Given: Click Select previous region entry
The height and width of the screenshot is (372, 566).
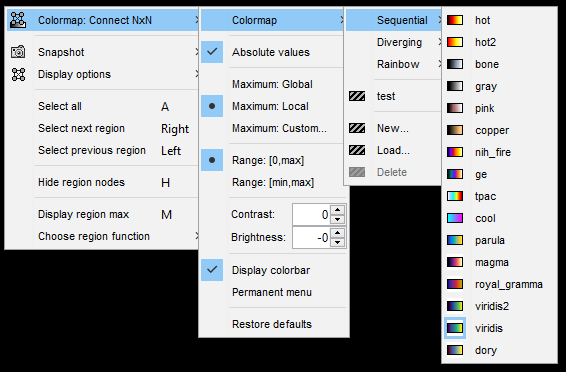Looking at the screenshot, I should point(103,150).
